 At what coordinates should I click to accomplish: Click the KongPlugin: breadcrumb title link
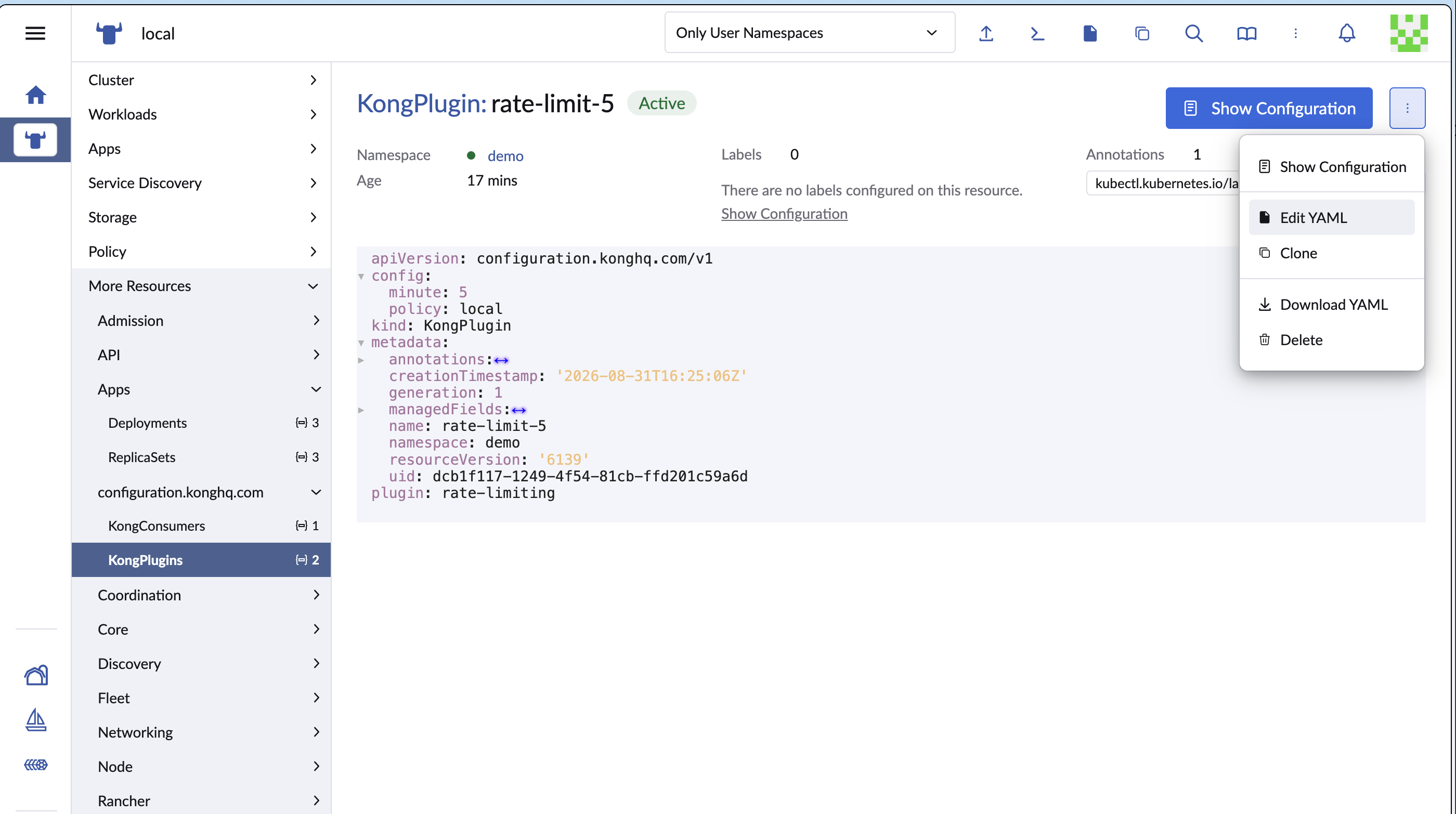coord(421,103)
